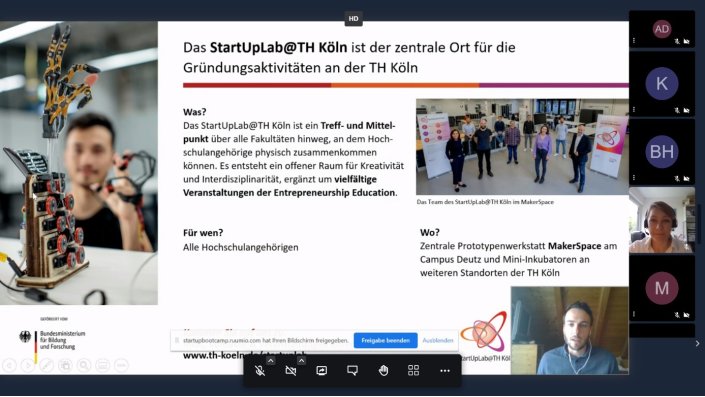The width and height of the screenshot is (705, 397).
Task: Open the options menu on the AD tile
Action: 634,40
